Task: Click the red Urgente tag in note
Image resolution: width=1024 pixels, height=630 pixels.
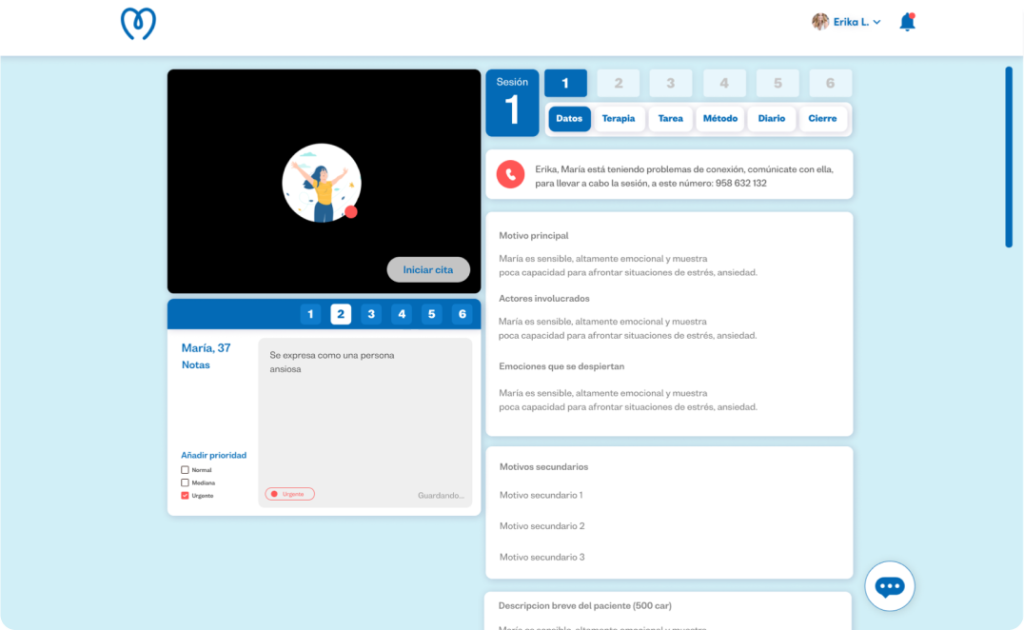Action: [289, 494]
